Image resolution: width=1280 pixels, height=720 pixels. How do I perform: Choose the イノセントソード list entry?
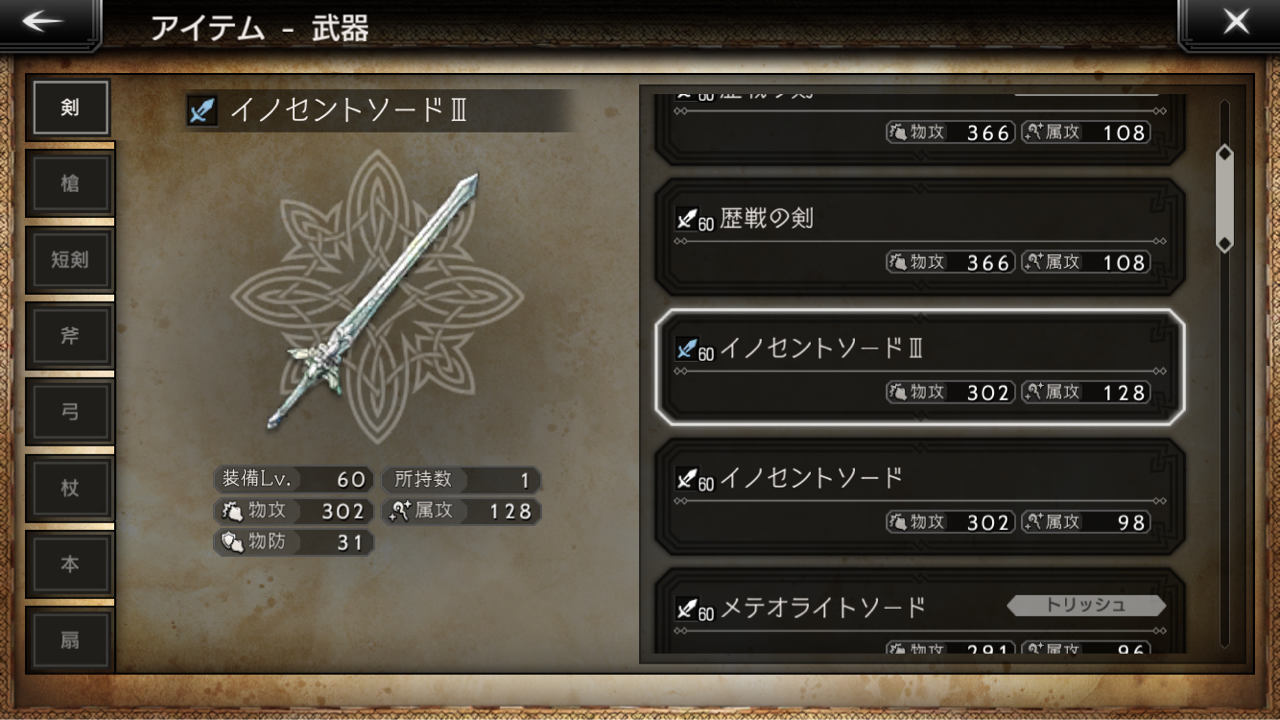(x=920, y=497)
